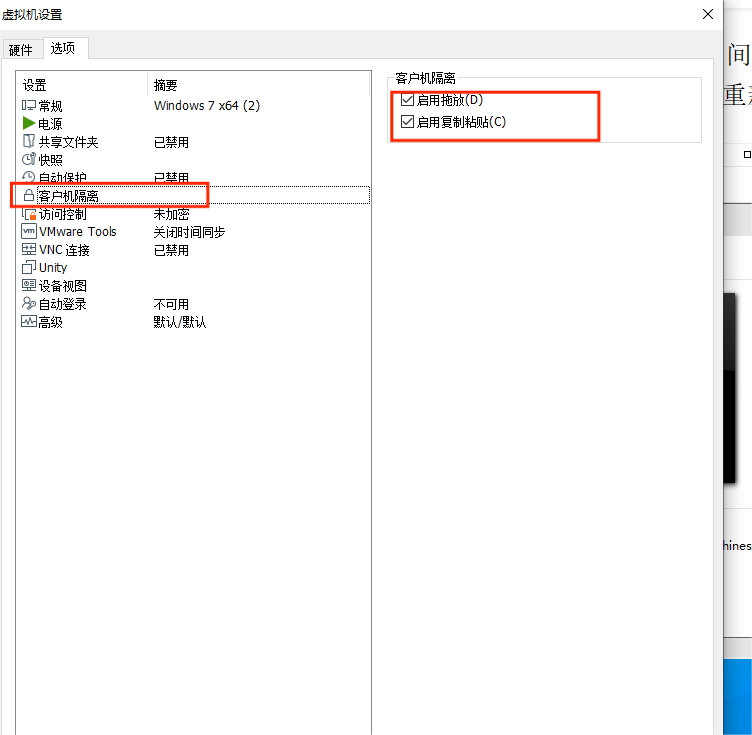
Task: Select the green Power (电源) arrow icon
Action: 29,124
